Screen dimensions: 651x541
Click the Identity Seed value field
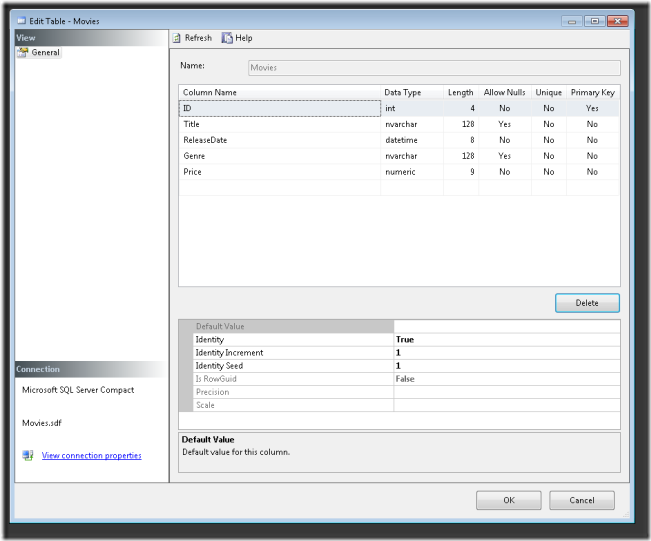[x=506, y=366]
